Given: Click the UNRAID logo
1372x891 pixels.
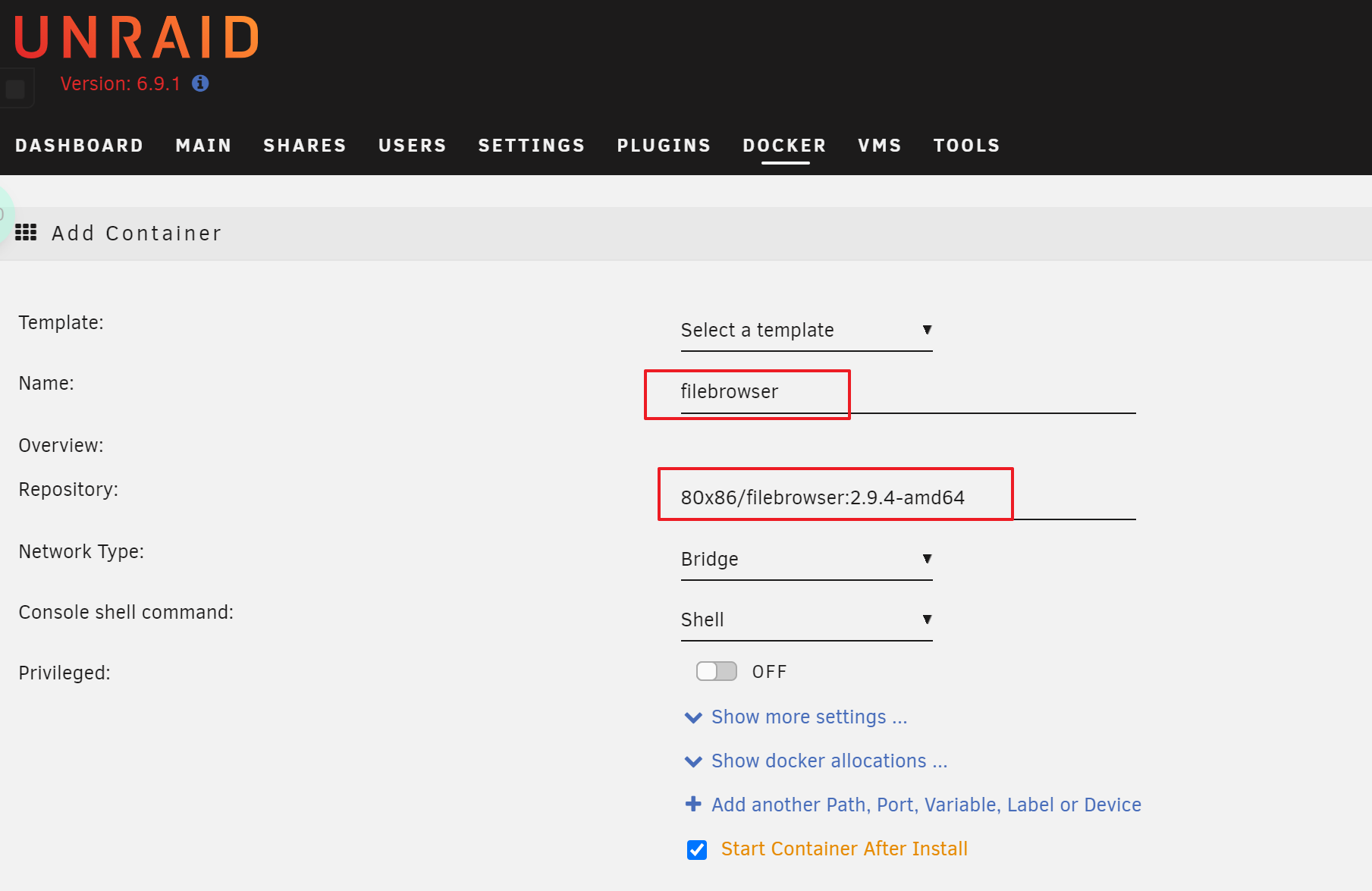Looking at the screenshot, I should click(x=137, y=37).
